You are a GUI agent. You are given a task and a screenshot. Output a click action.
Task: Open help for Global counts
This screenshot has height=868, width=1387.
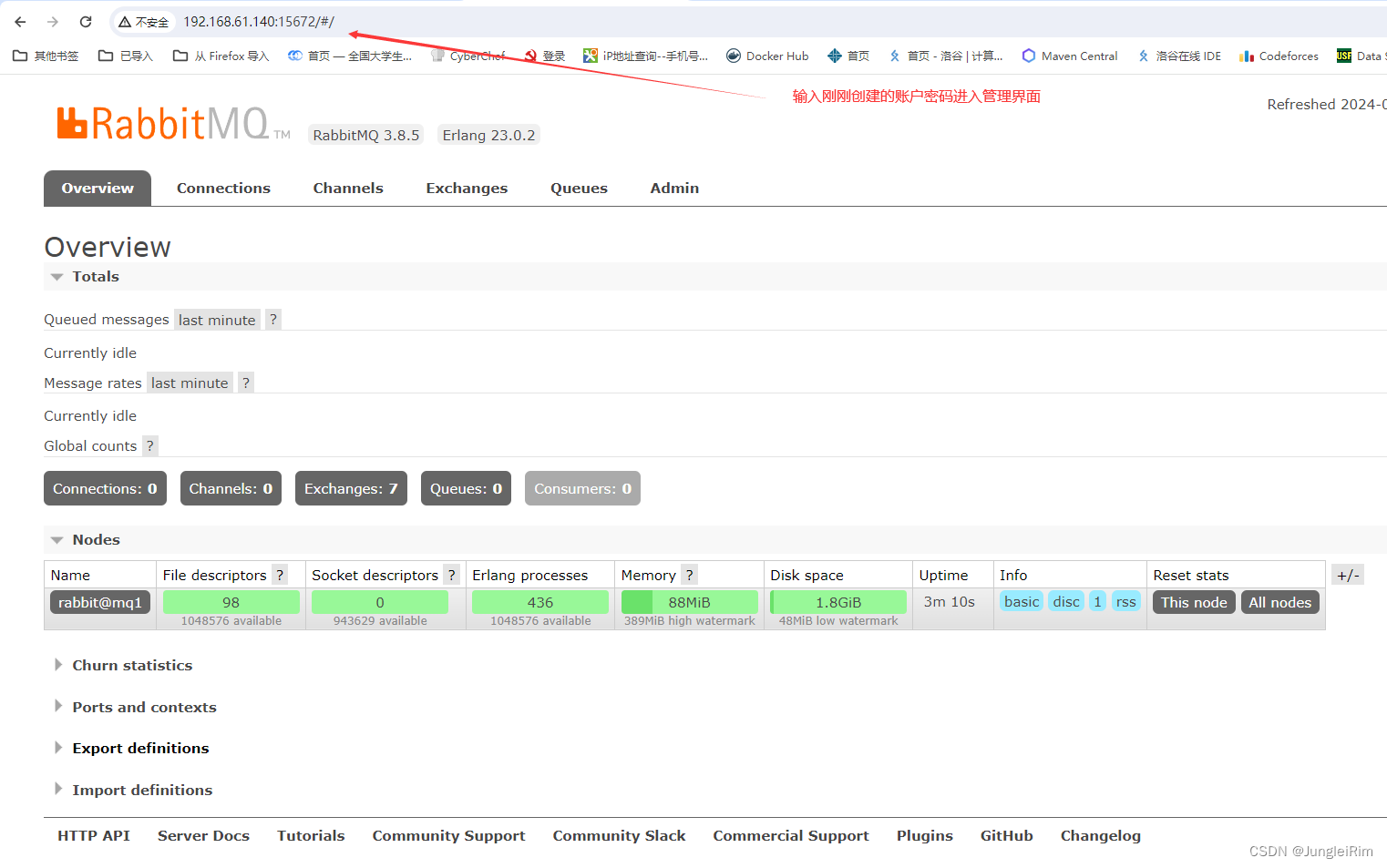pyautogui.click(x=150, y=445)
